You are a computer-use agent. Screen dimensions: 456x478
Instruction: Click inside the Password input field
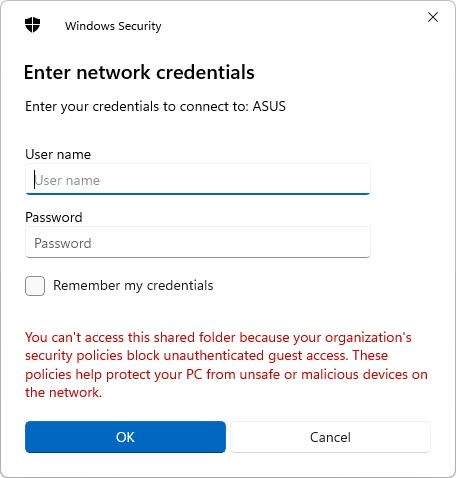pos(198,242)
